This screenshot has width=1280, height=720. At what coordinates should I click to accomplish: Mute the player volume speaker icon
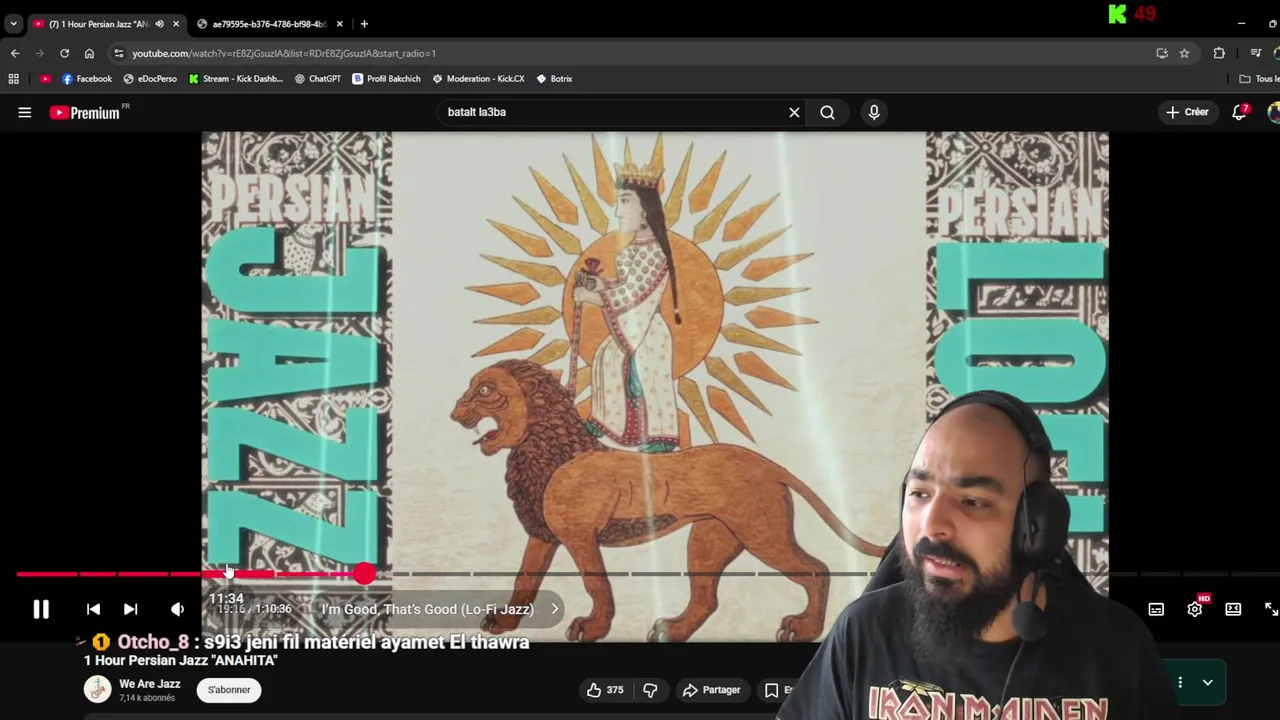tap(177, 609)
